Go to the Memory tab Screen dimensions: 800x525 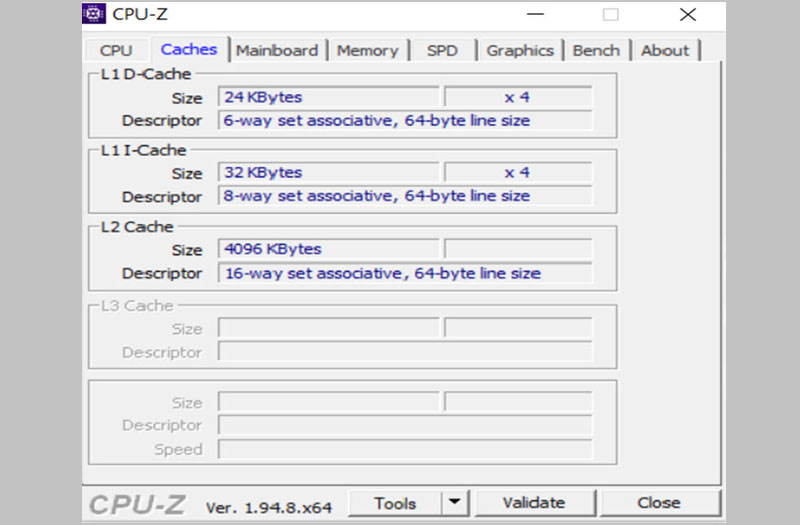pos(367,51)
